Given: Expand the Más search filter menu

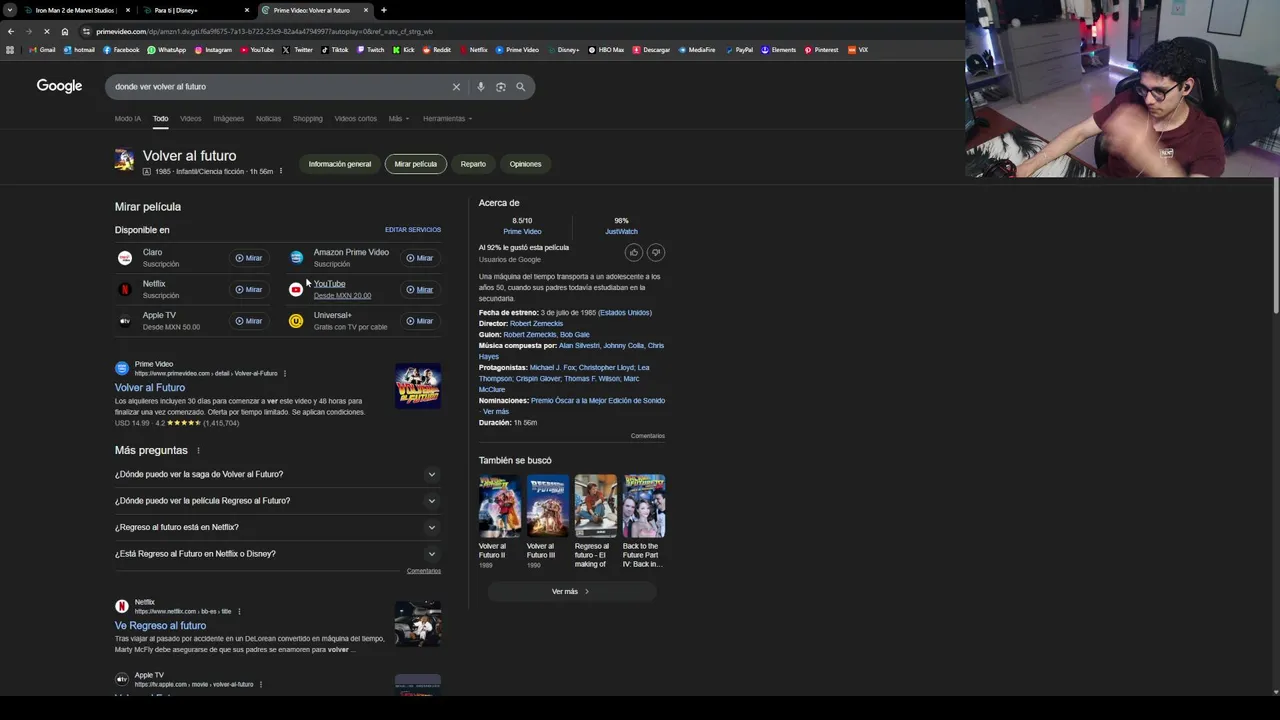Looking at the screenshot, I should pyautogui.click(x=398, y=118).
